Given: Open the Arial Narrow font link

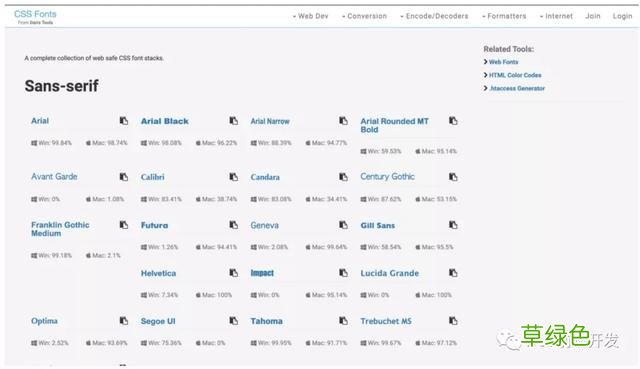Looking at the screenshot, I should click(270, 121).
